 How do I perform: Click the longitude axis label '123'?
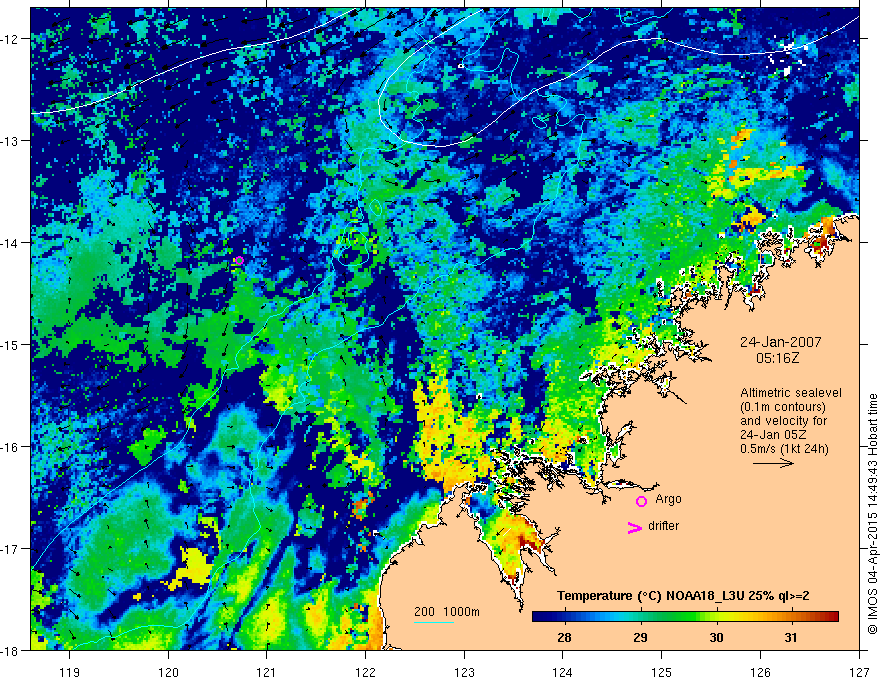[464, 672]
